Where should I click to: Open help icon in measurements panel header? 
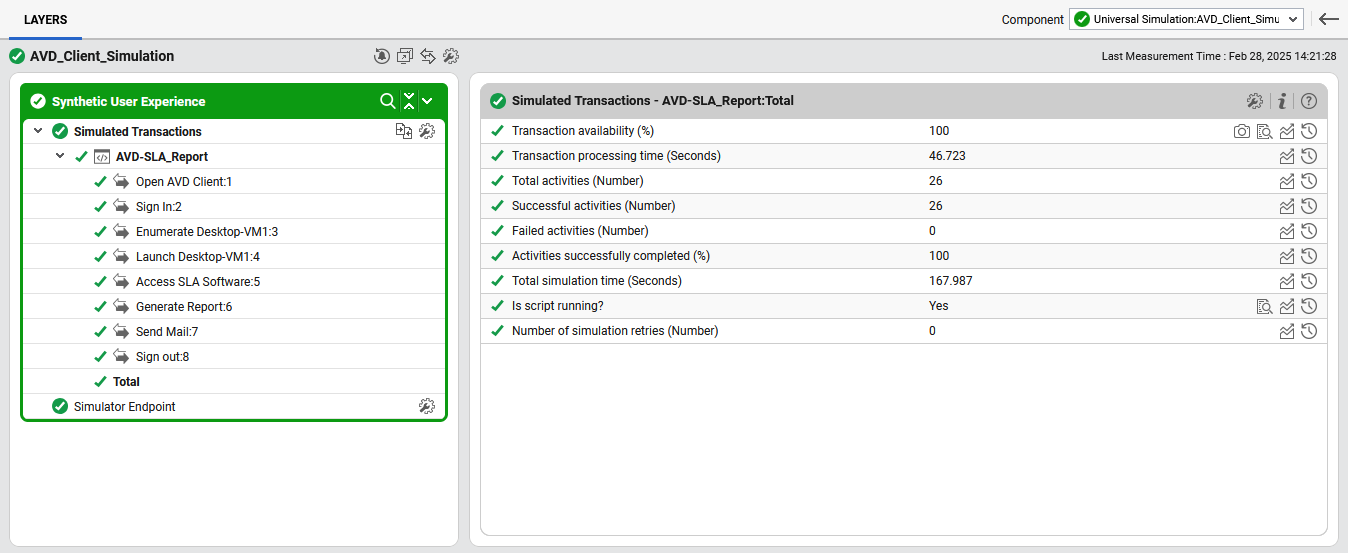[1308, 101]
